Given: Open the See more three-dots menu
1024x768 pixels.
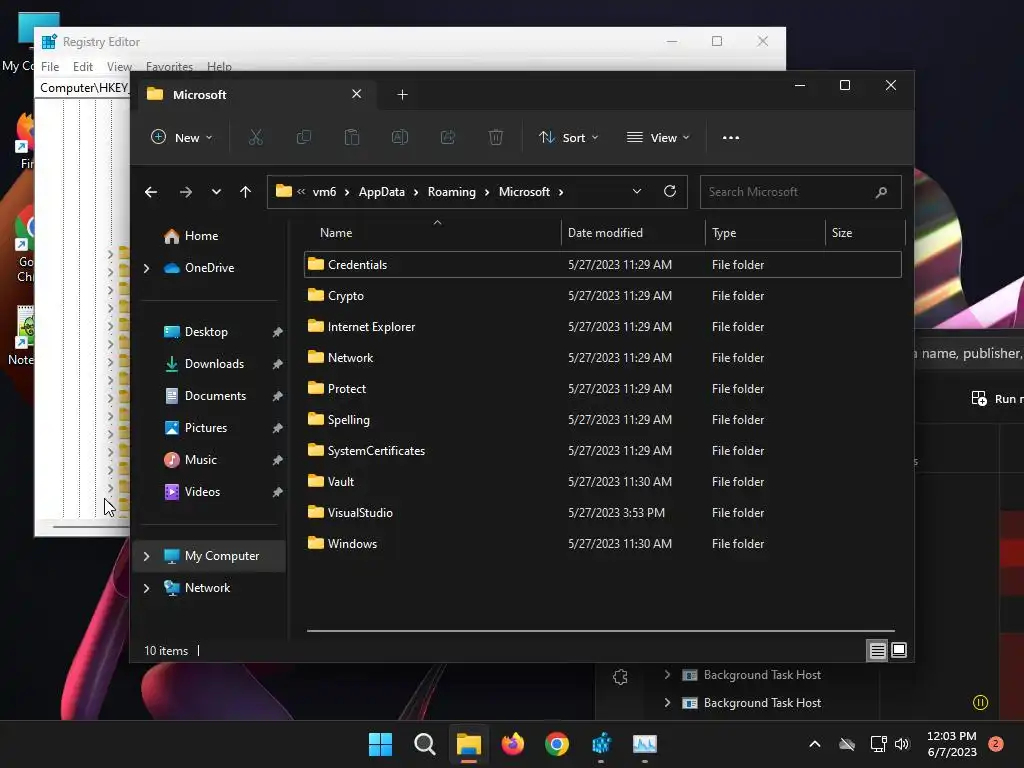Looking at the screenshot, I should coord(731,138).
